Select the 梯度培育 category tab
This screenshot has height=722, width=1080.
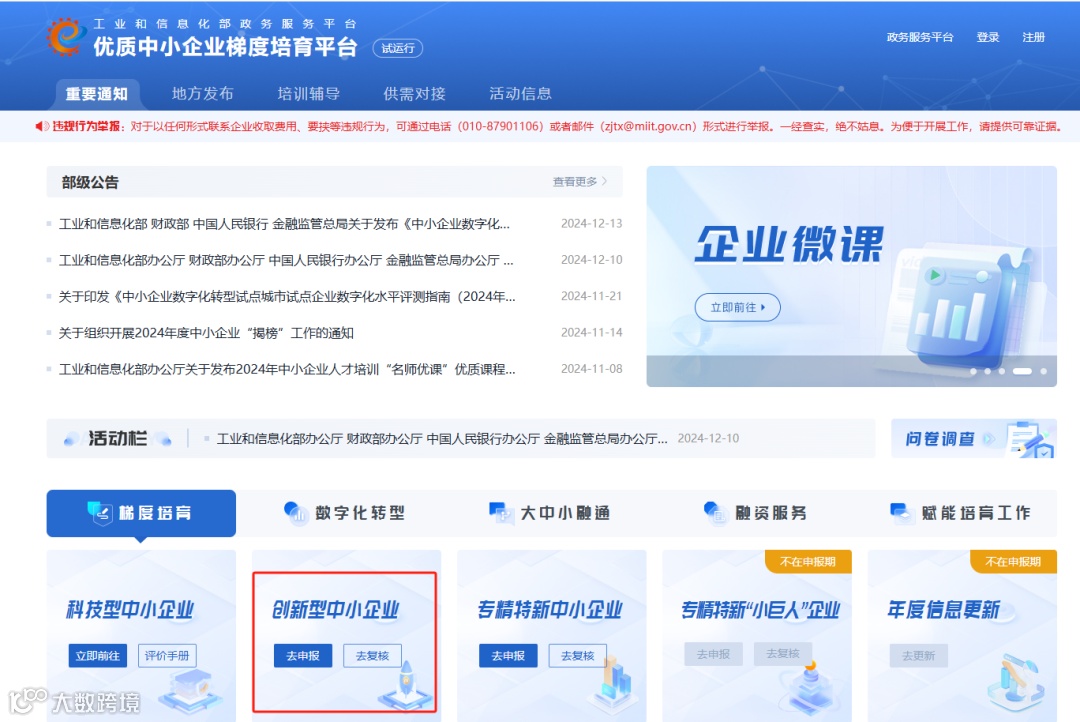[141, 513]
